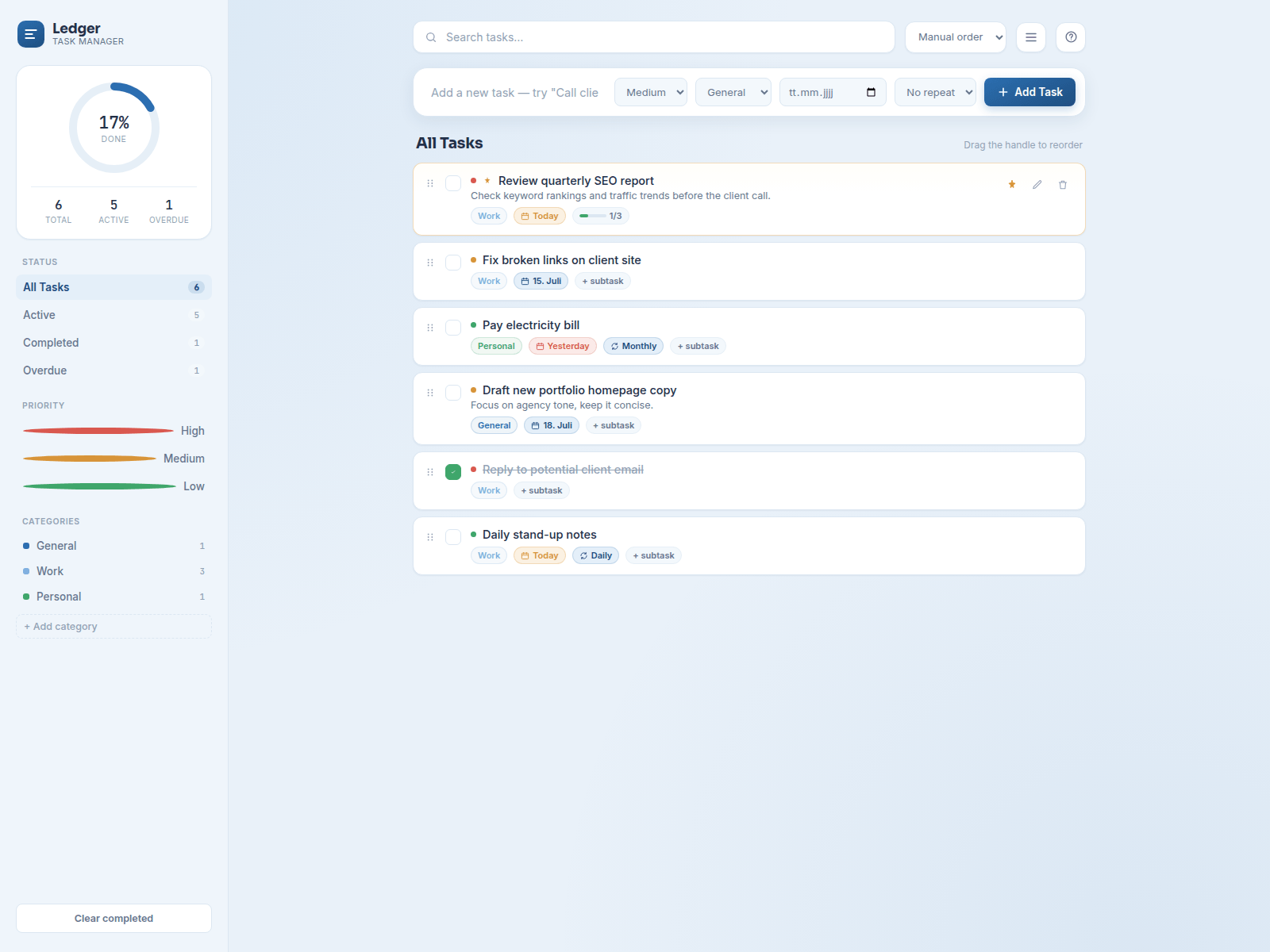Open the No repeat dropdown
Viewport: 1270px width, 952px height.
pos(936,92)
